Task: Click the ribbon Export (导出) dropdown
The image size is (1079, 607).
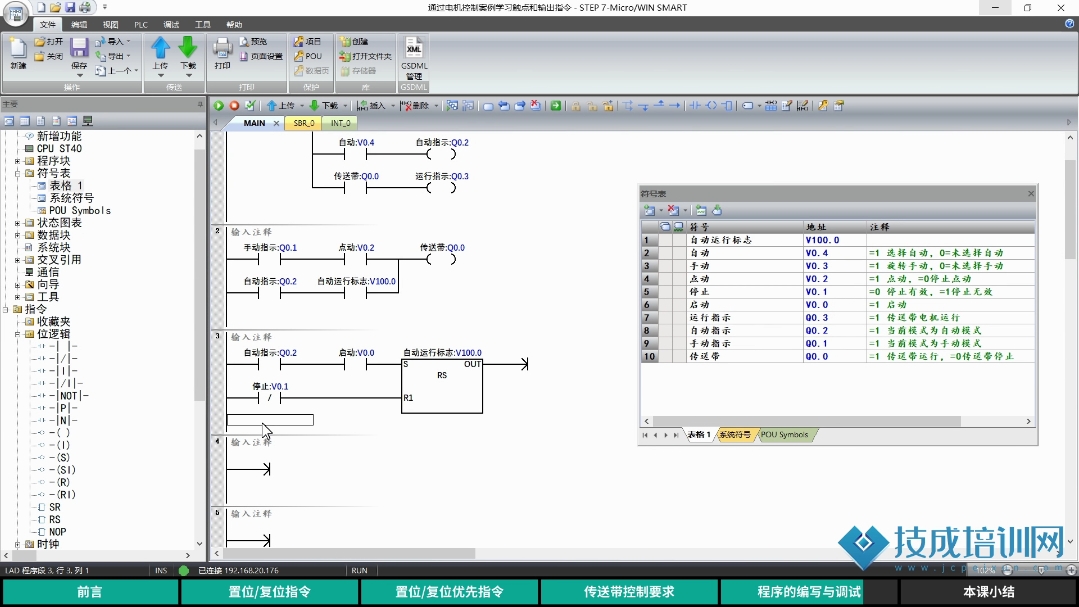Action: 114,56
